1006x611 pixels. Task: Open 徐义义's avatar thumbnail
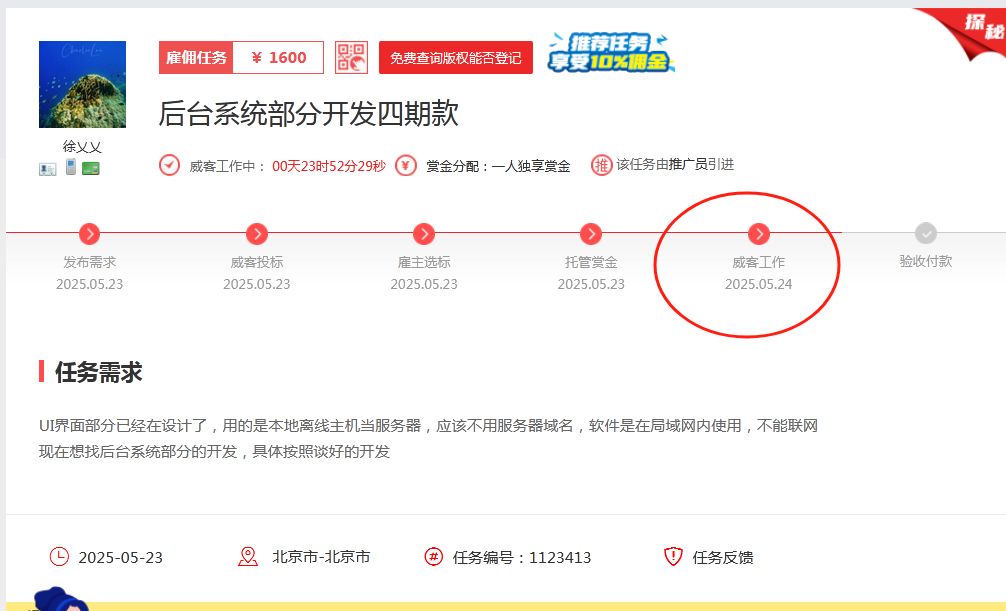[x=84, y=83]
